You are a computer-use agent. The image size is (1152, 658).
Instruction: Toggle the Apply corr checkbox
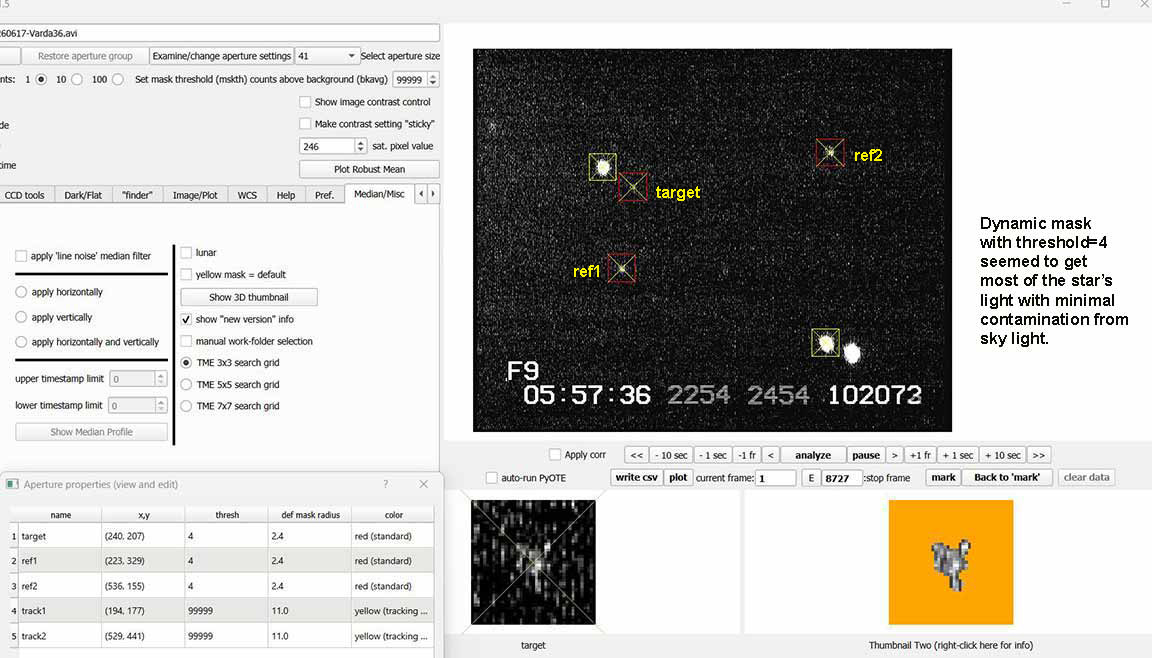[555, 455]
